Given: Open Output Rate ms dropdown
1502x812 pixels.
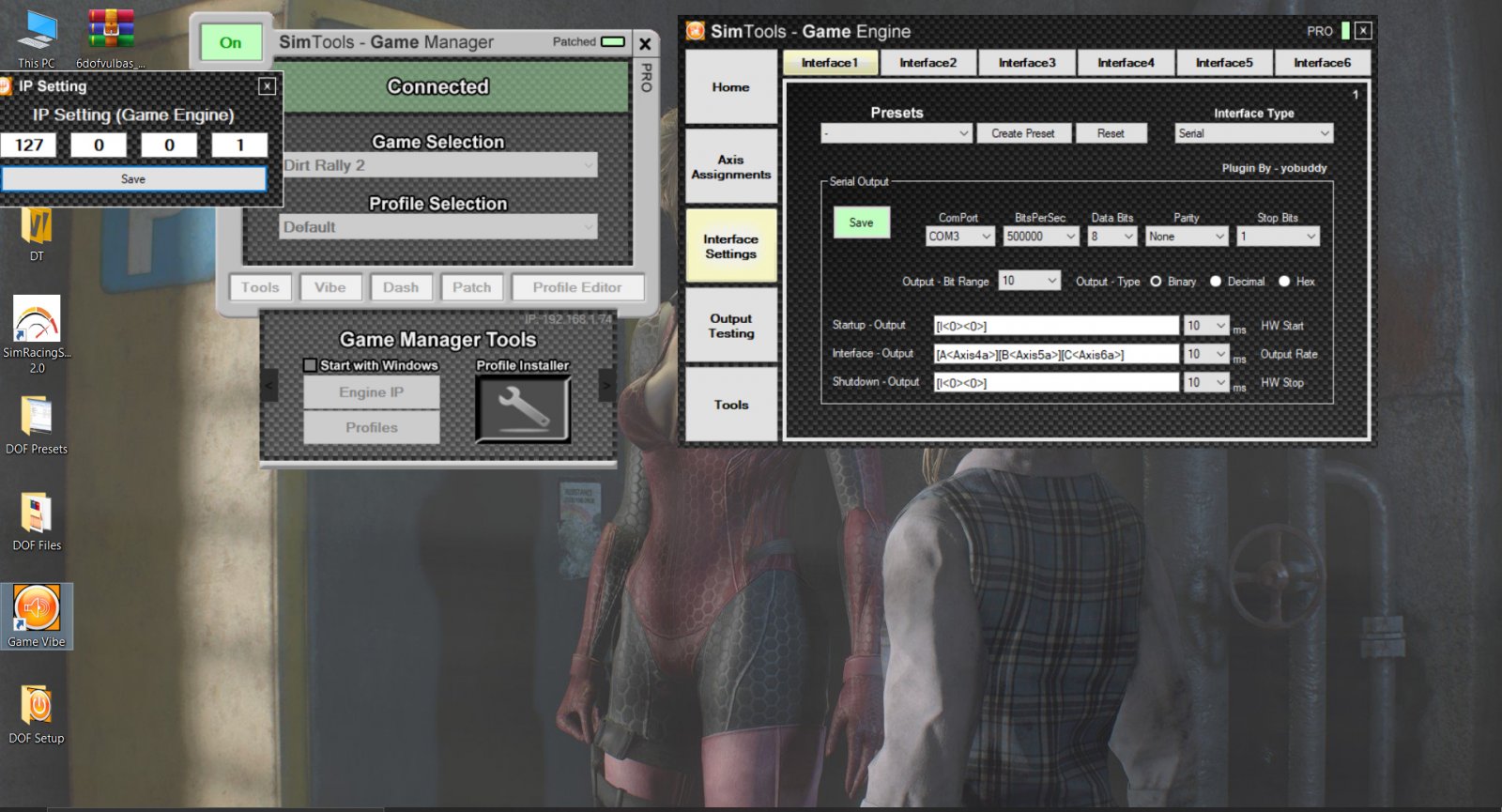Looking at the screenshot, I should [1206, 354].
